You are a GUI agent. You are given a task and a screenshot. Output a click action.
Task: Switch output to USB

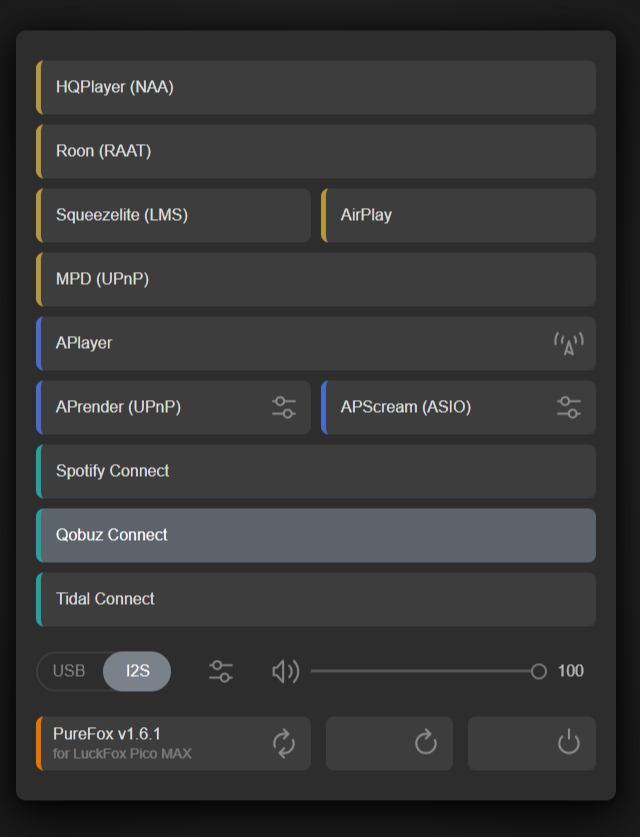click(x=69, y=671)
